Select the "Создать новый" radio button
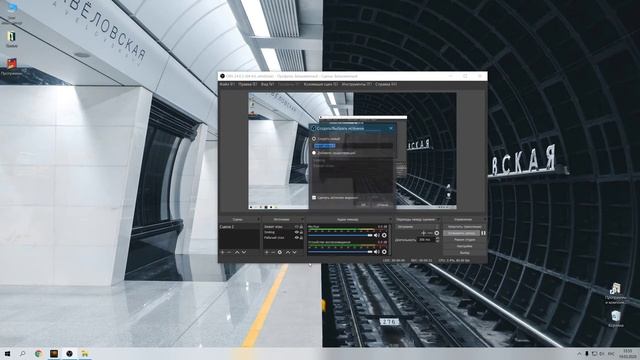The image size is (640, 360). (x=314, y=139)
